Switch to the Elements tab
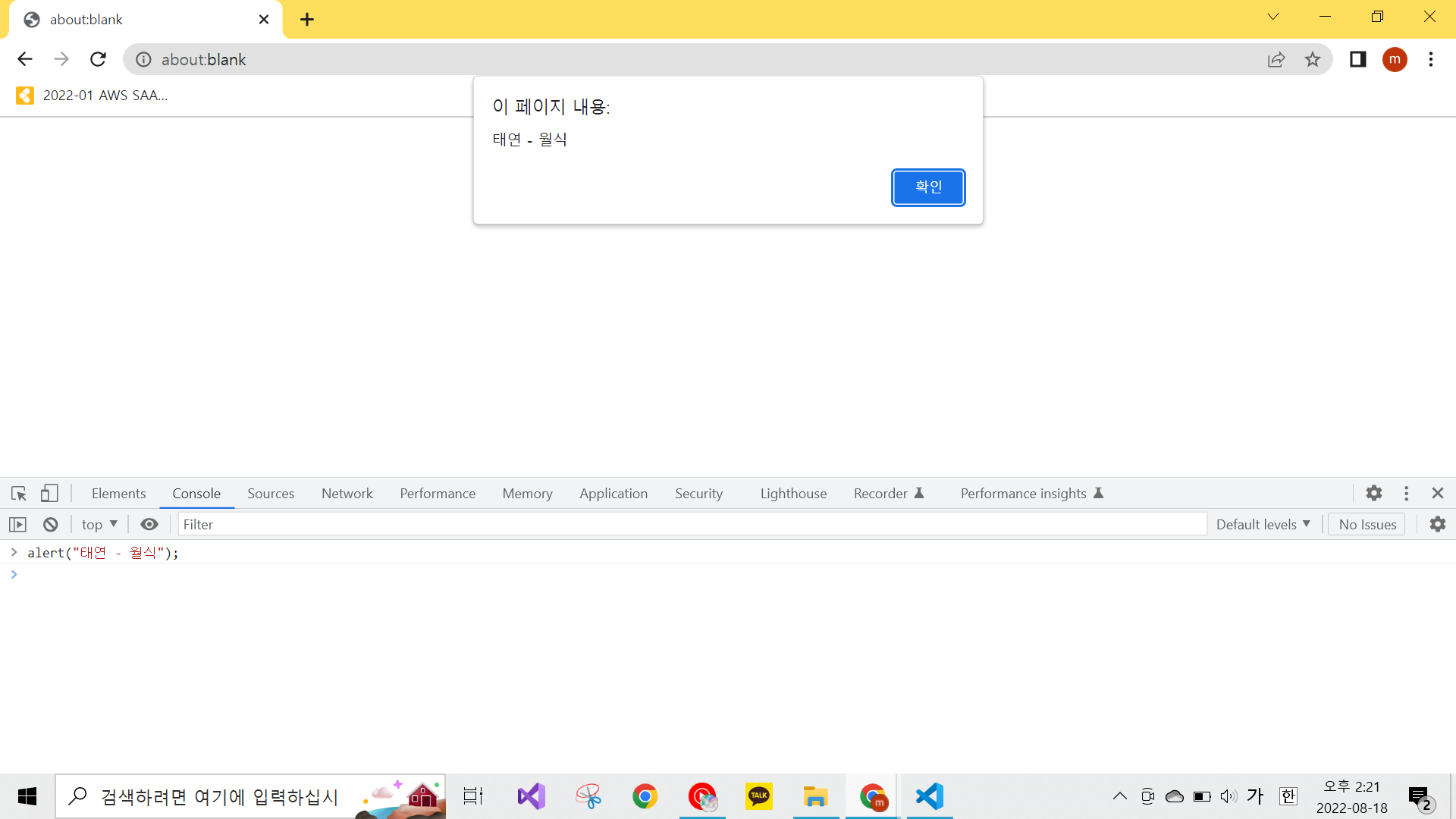The image size is (1456, 819). pos(118,494)
